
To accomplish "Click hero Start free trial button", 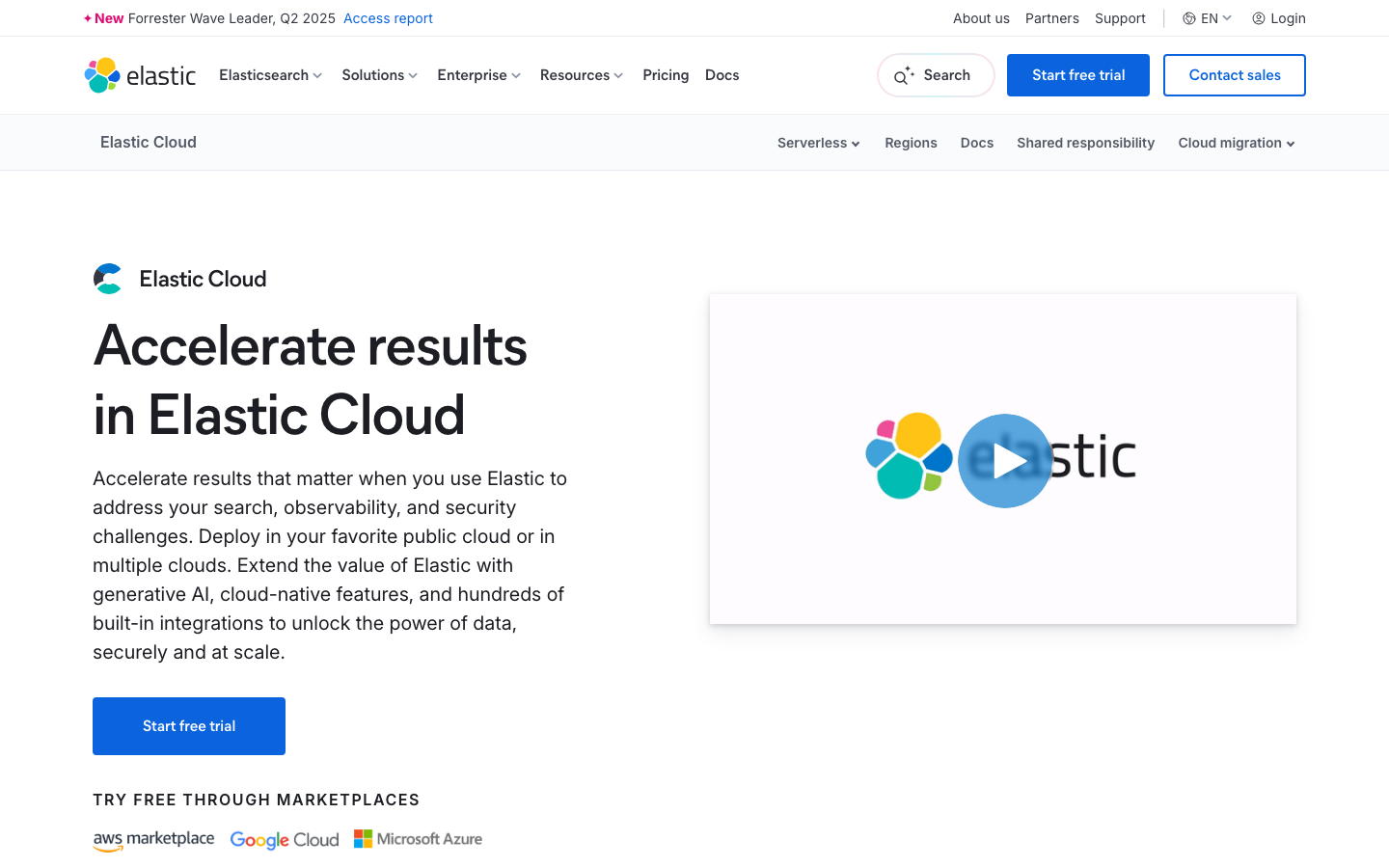I will pos(189,726).
